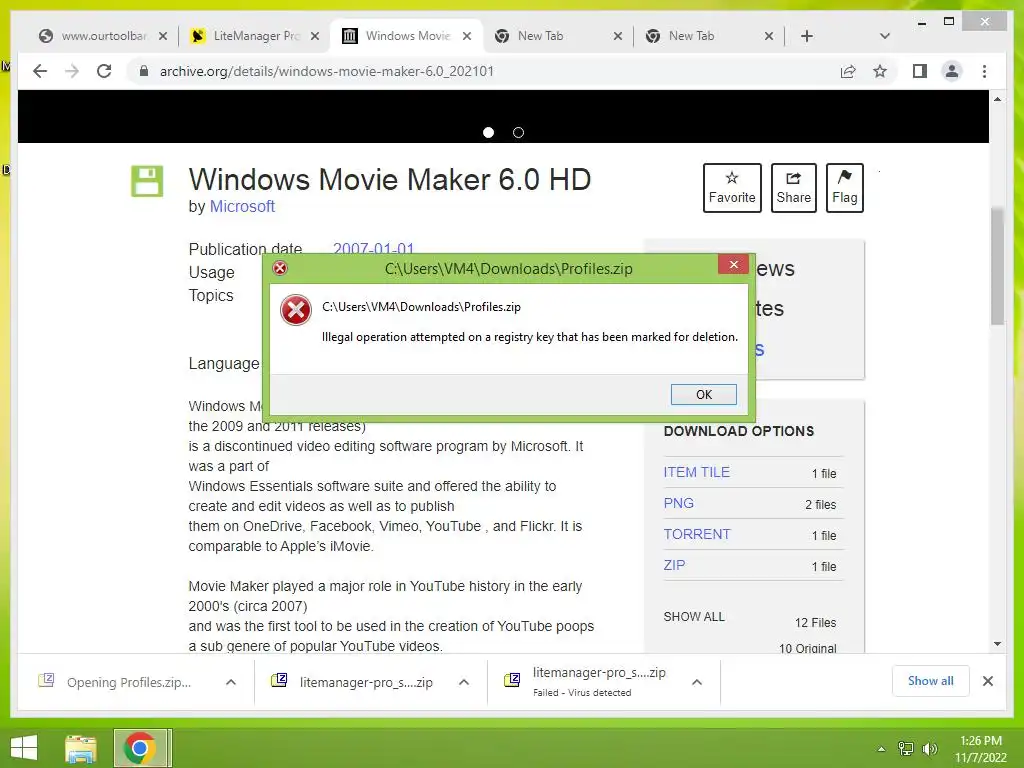The image size is (1024, 768).
Task: Open Chrome three-dot menu
Action: [x=984, y=71]
